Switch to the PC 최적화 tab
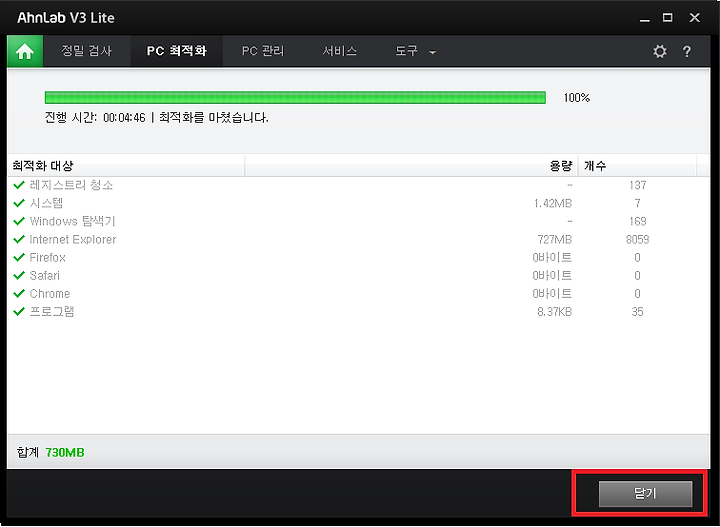The image size is (720, 527). click(177, 51)
